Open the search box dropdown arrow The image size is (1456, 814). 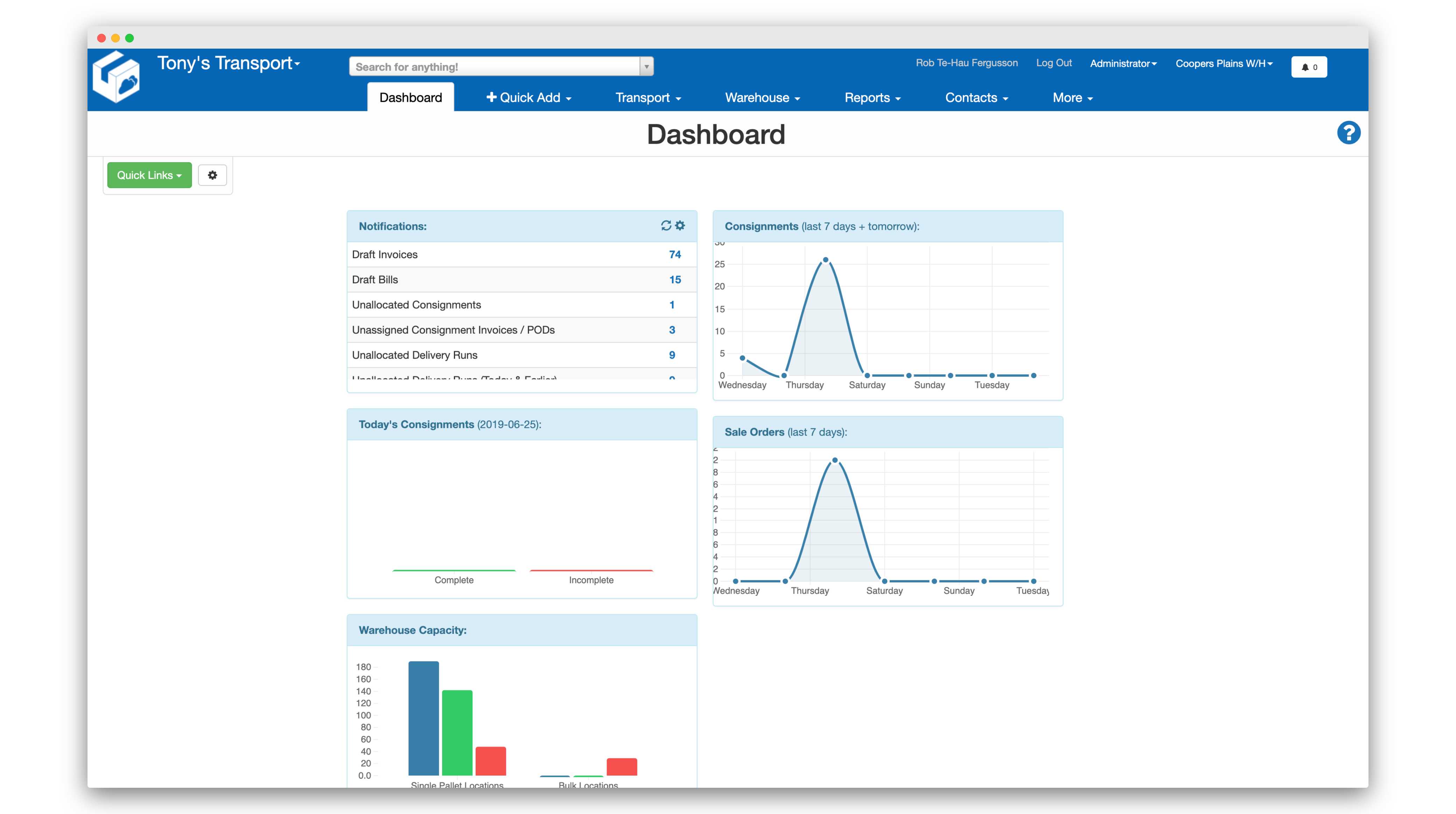(646, 67)
